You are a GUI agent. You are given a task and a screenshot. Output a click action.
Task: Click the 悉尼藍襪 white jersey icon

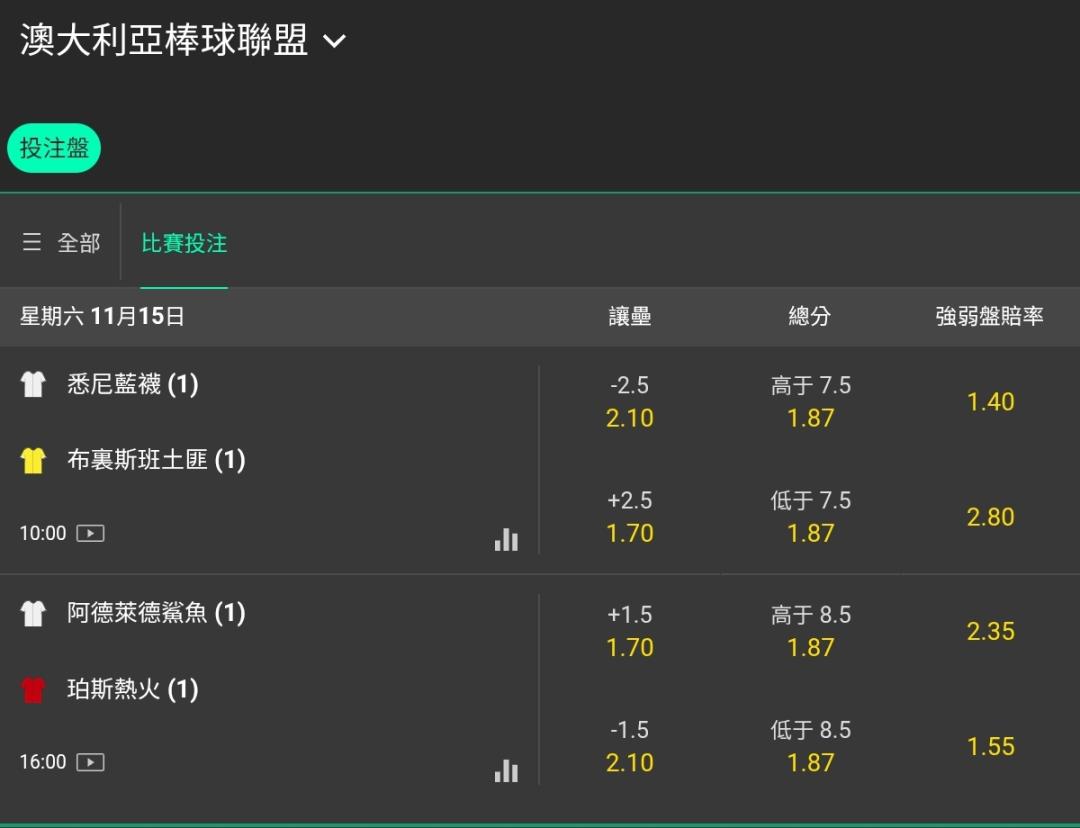33,384
